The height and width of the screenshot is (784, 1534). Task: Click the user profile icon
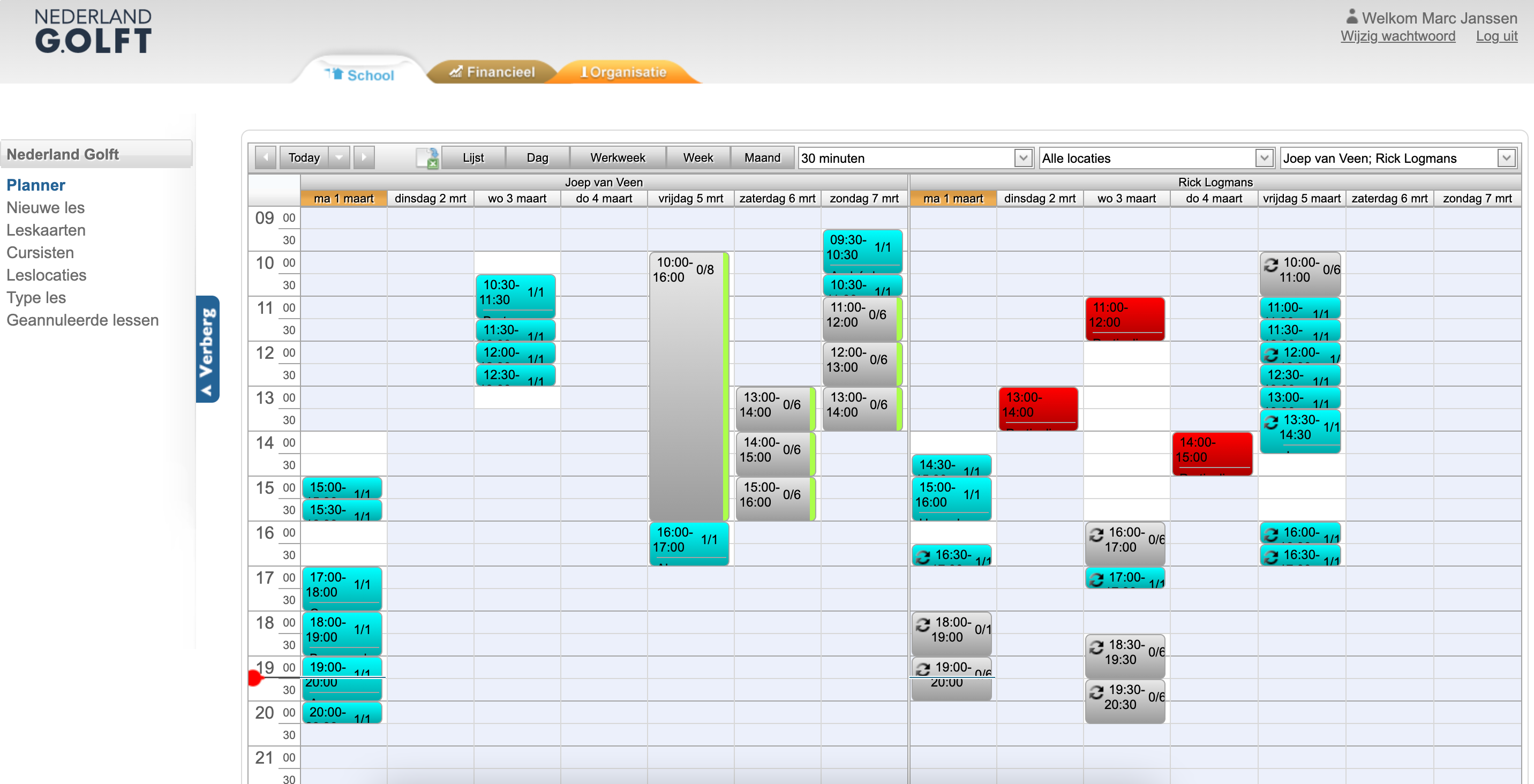click(x=1352, y=17)
